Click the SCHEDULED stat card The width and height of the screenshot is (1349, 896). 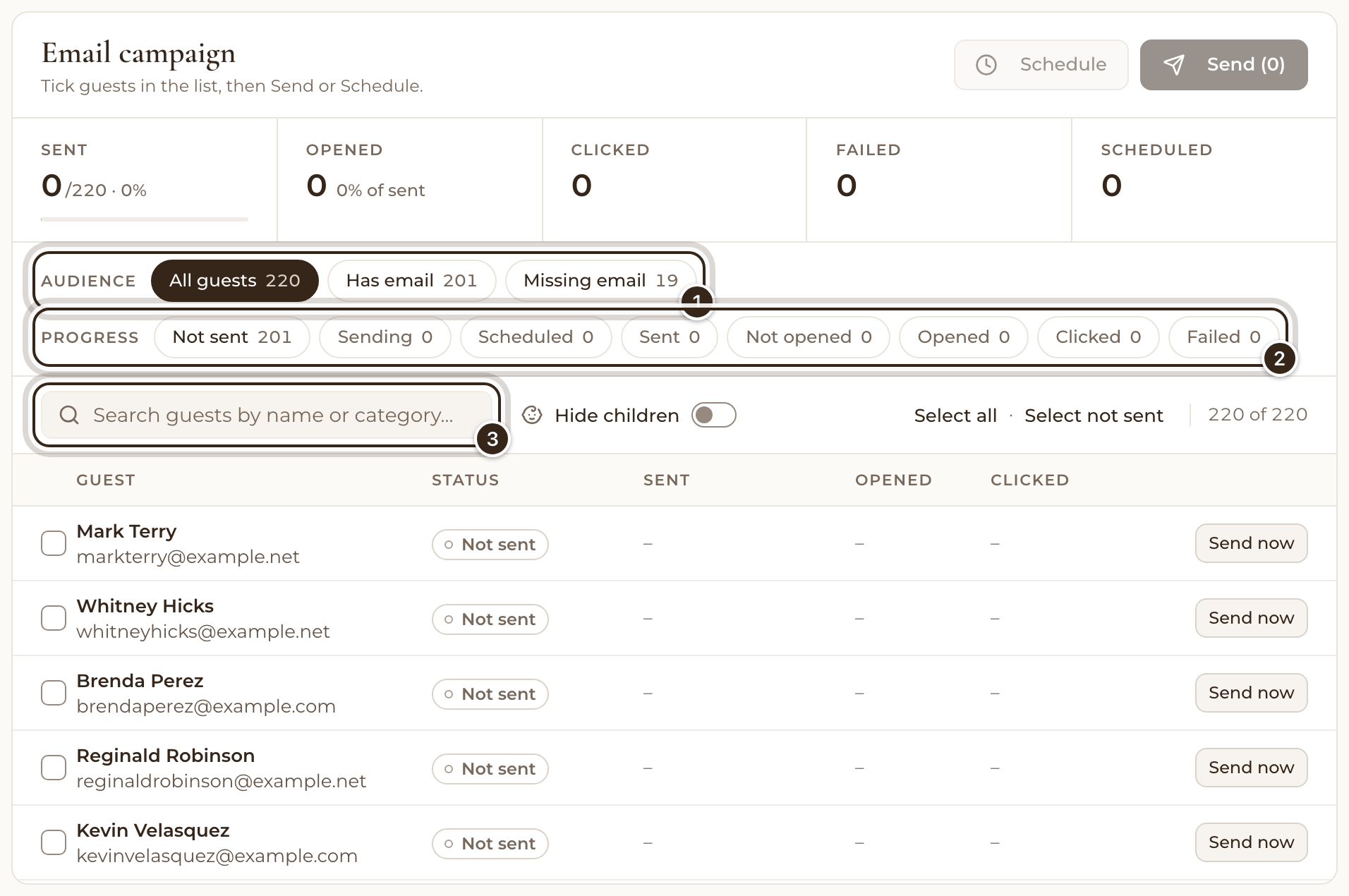tap(1204, 180)
